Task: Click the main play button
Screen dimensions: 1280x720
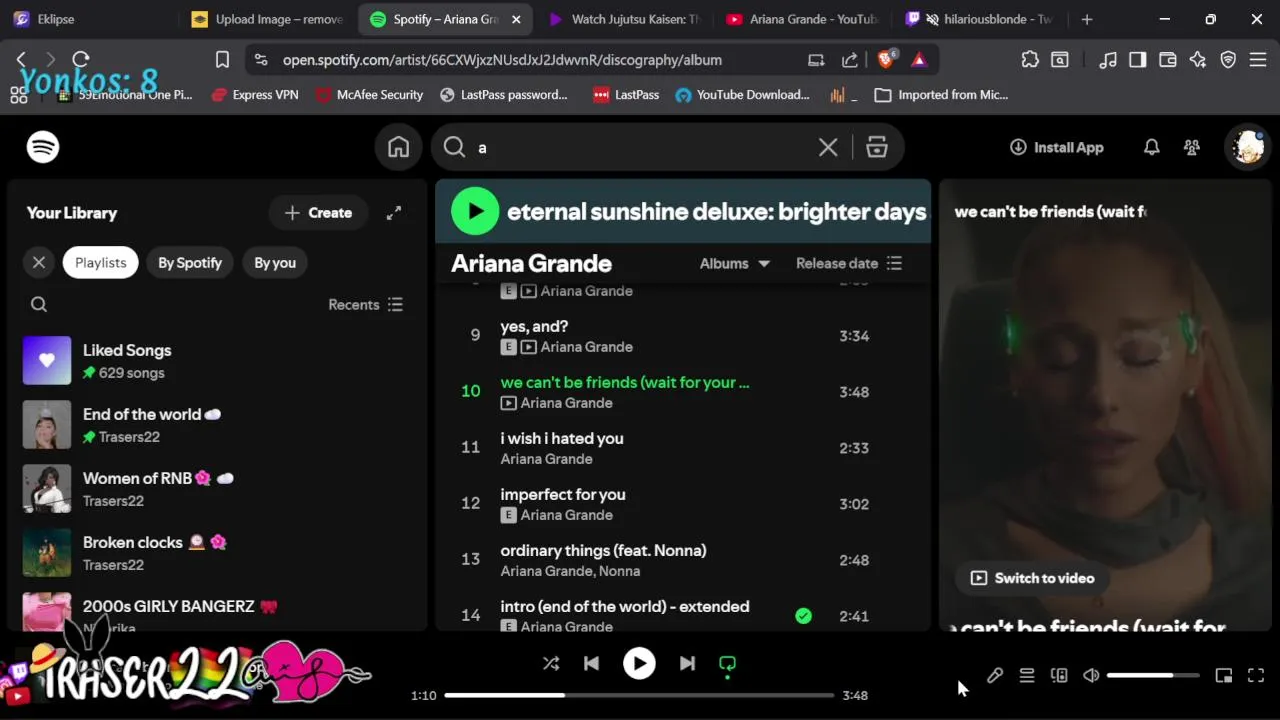Action: [639, 663]
